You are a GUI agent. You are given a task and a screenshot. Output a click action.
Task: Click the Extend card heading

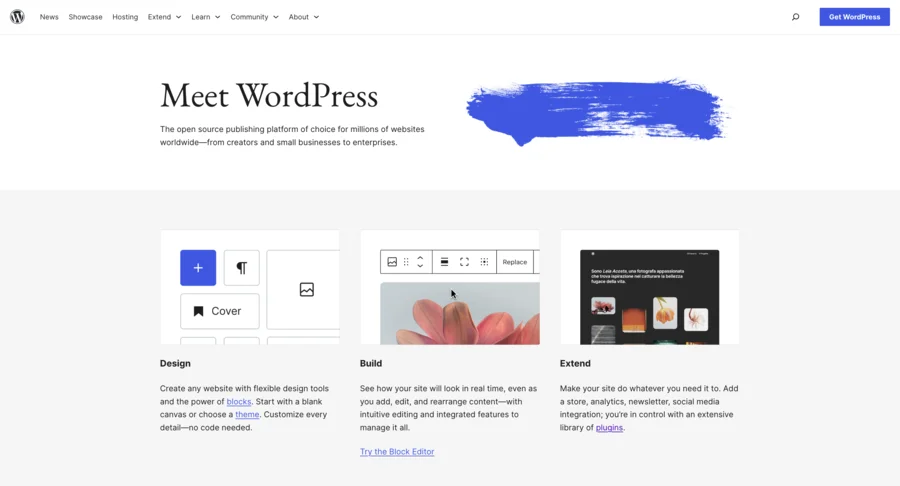coord(575,363)
